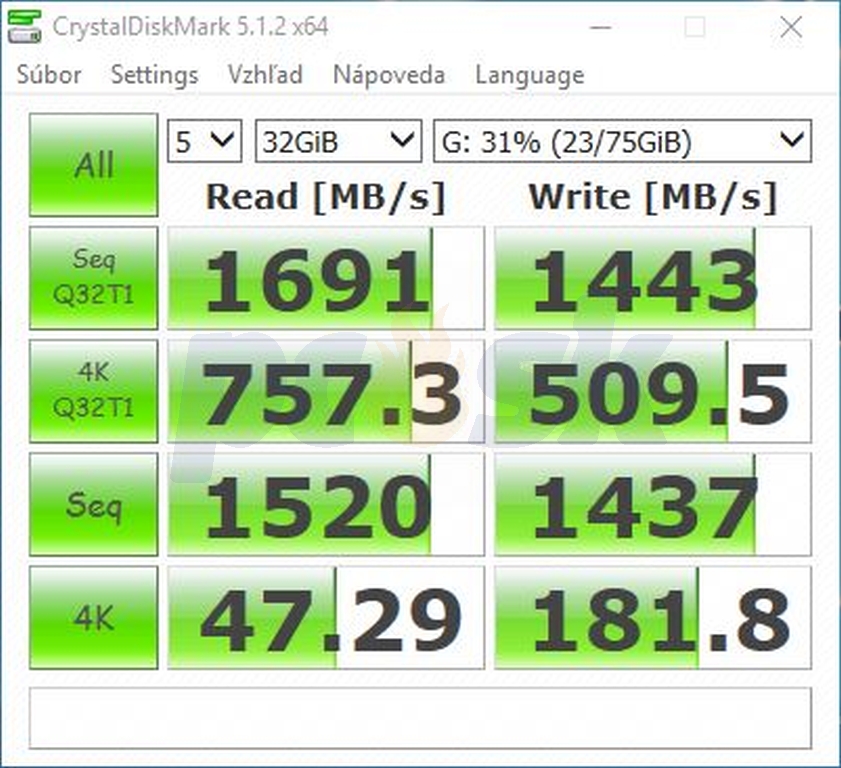The width and height of the screenshot is (841, 768).
Task: Run the plain Seq test button
Action: tap(94, 504)
